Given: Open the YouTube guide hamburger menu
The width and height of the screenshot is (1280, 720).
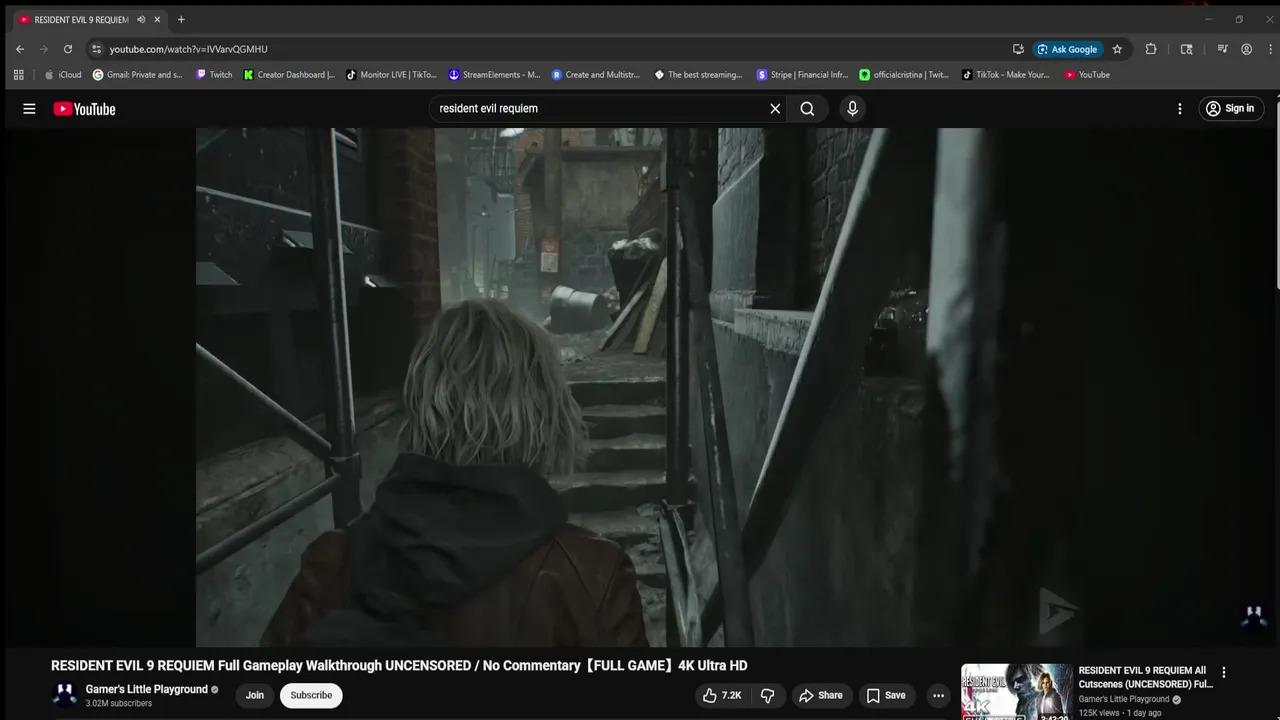Looking at the screenshot, I should point(29,109).
